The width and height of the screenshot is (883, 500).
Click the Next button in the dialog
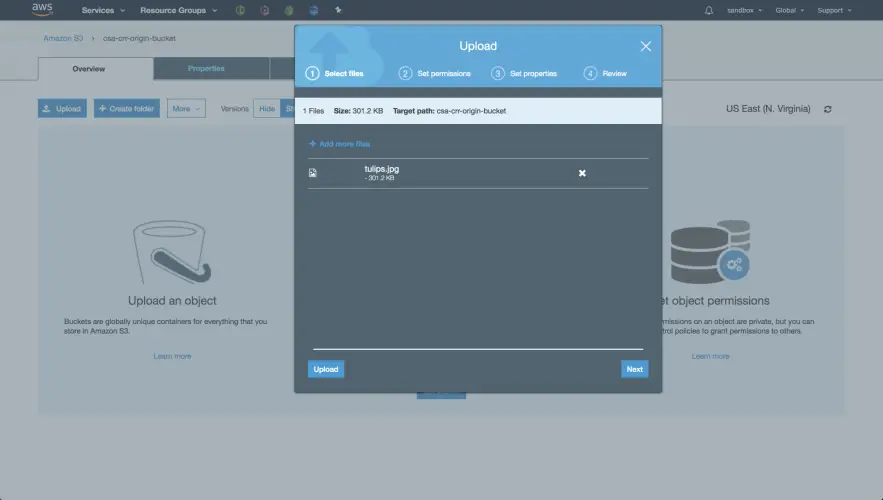coord(635,369)
